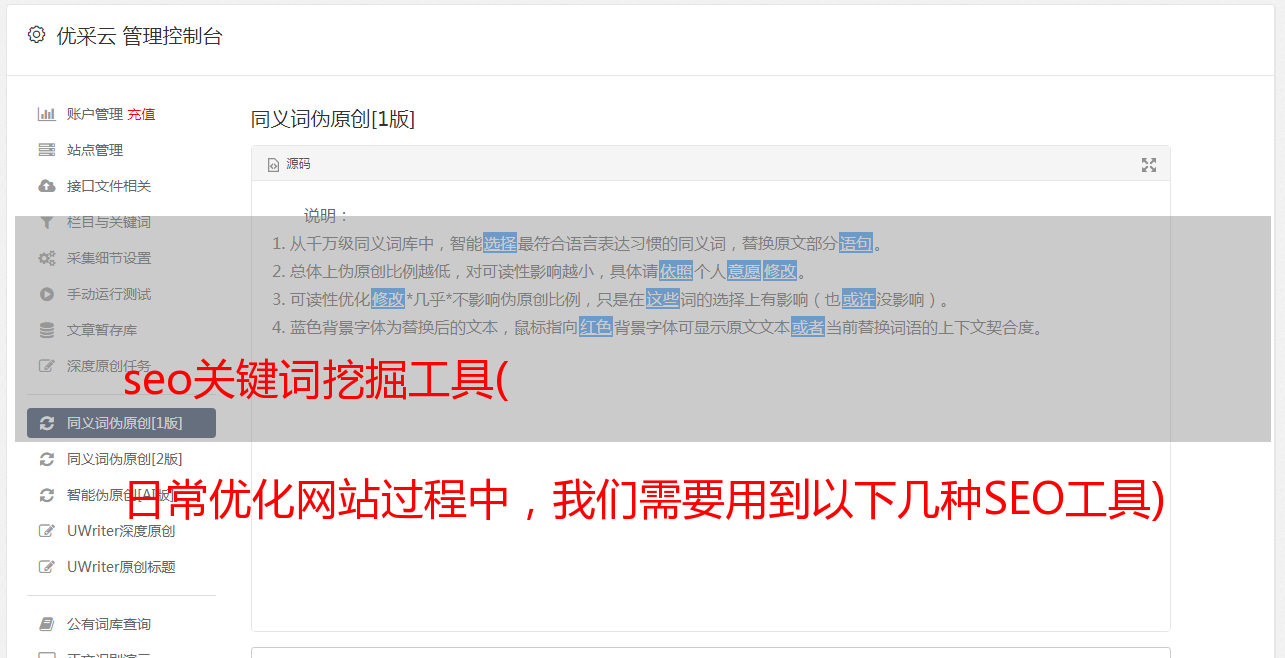Viewport: 1285px width, 658px height.
Task: Click the red 充值 recharge link
Action: pyautogui.click(x=141, y=114)
